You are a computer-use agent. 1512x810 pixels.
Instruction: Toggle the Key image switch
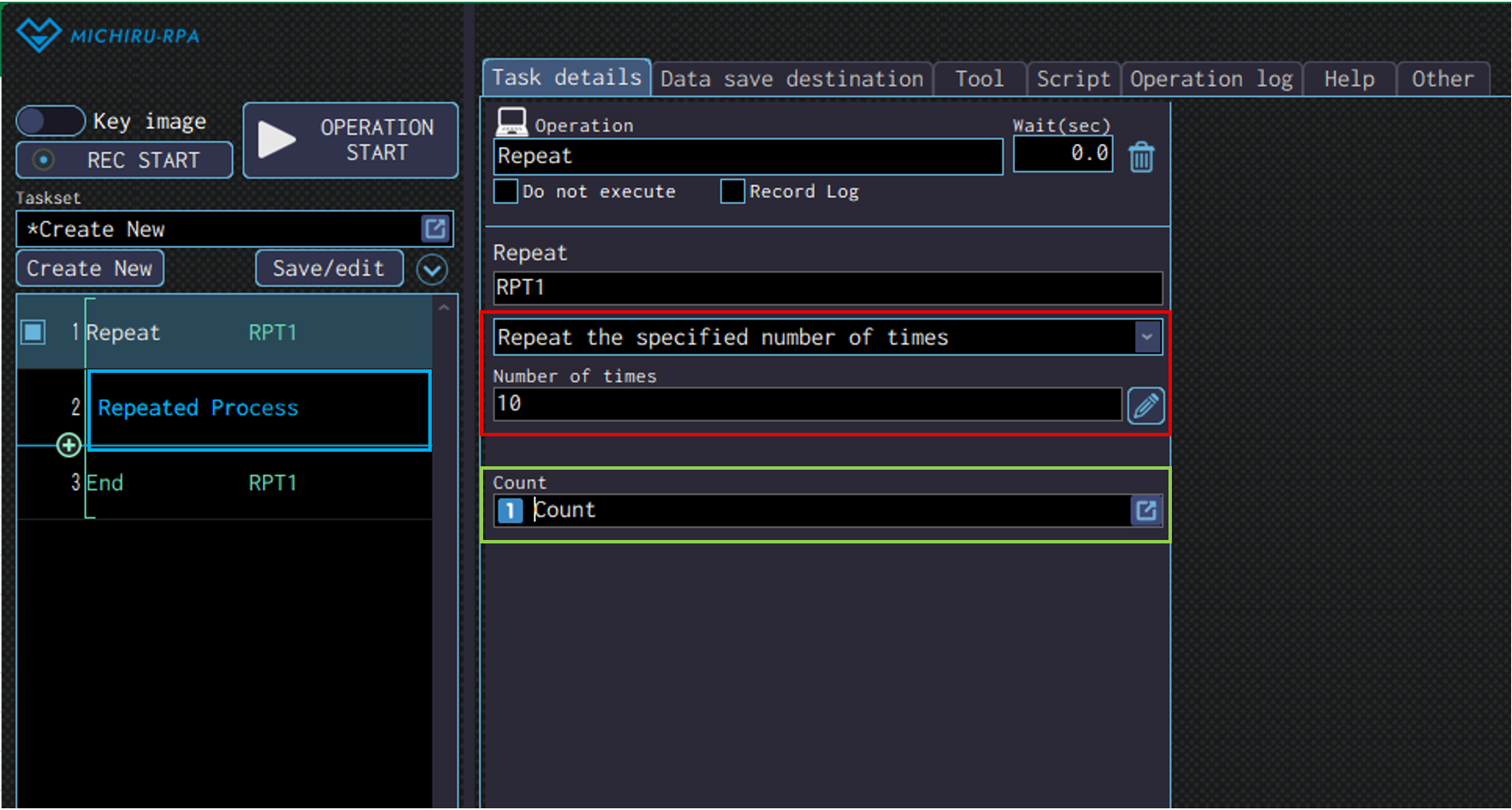51,121
